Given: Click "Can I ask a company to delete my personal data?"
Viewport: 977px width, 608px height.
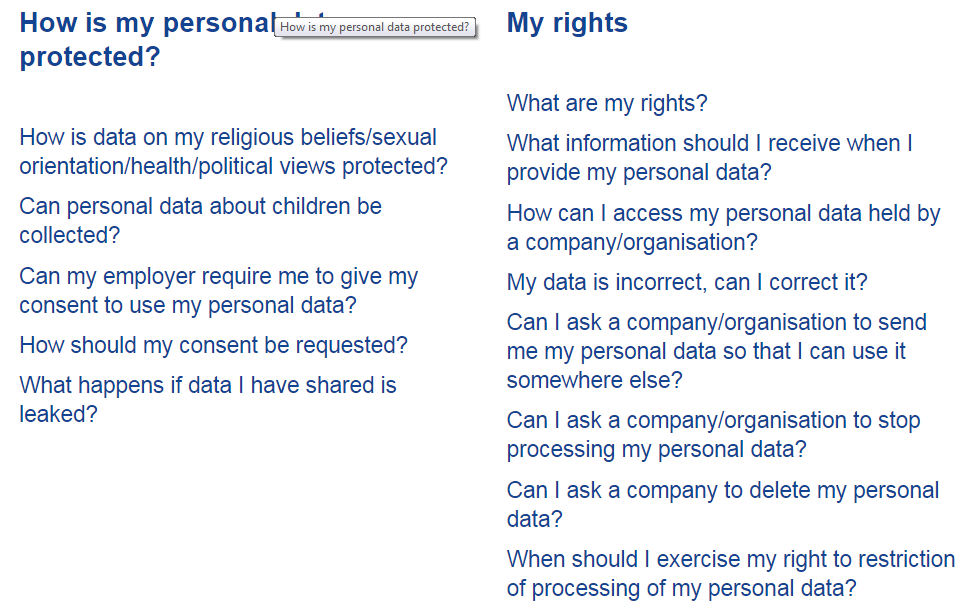Looking at the screenshot, I should pyautogui.click(x=722, y=504).
